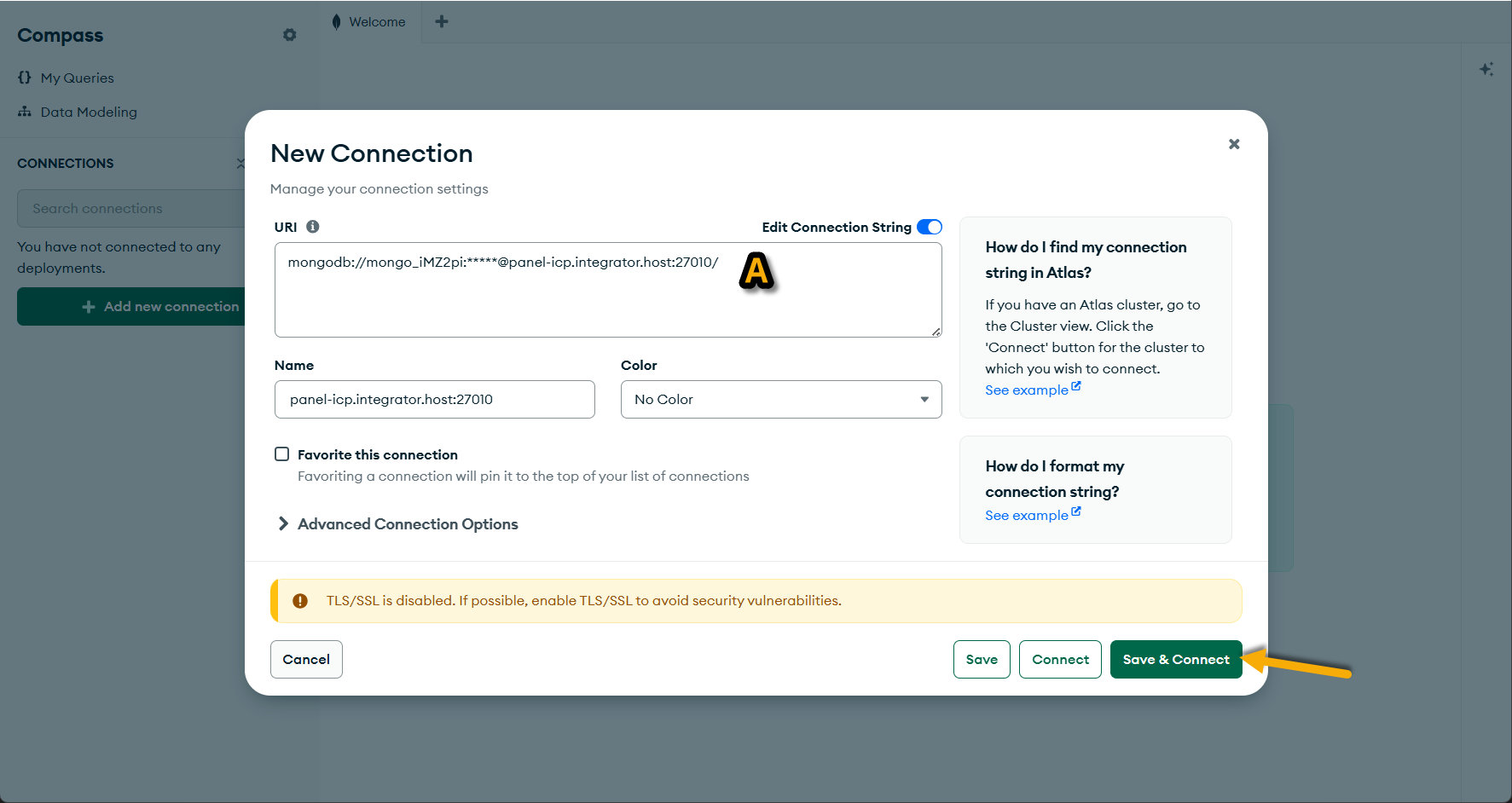This screenshot has width=1512, height=803.
Task: Open a new tab with plus icon
Action: pos(442,21)
